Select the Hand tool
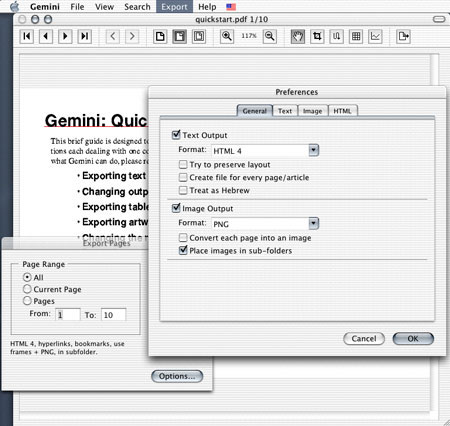Screen dimensions: 450x426 pos(298,36)
